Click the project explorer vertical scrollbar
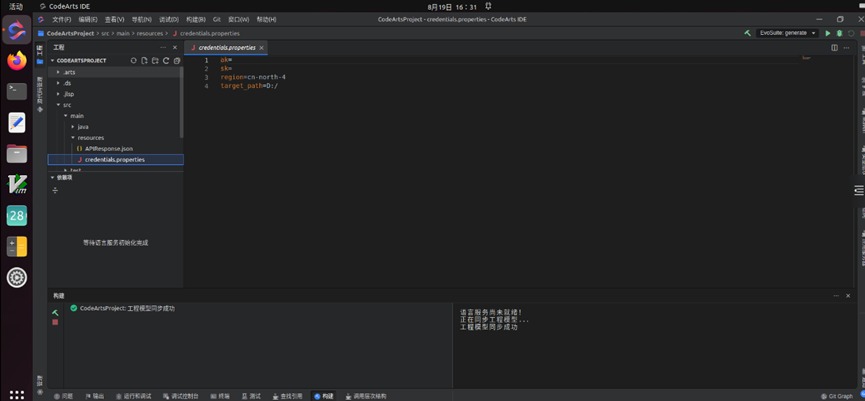The height and width of the screenshot is (401, 865). pos(181,102)
